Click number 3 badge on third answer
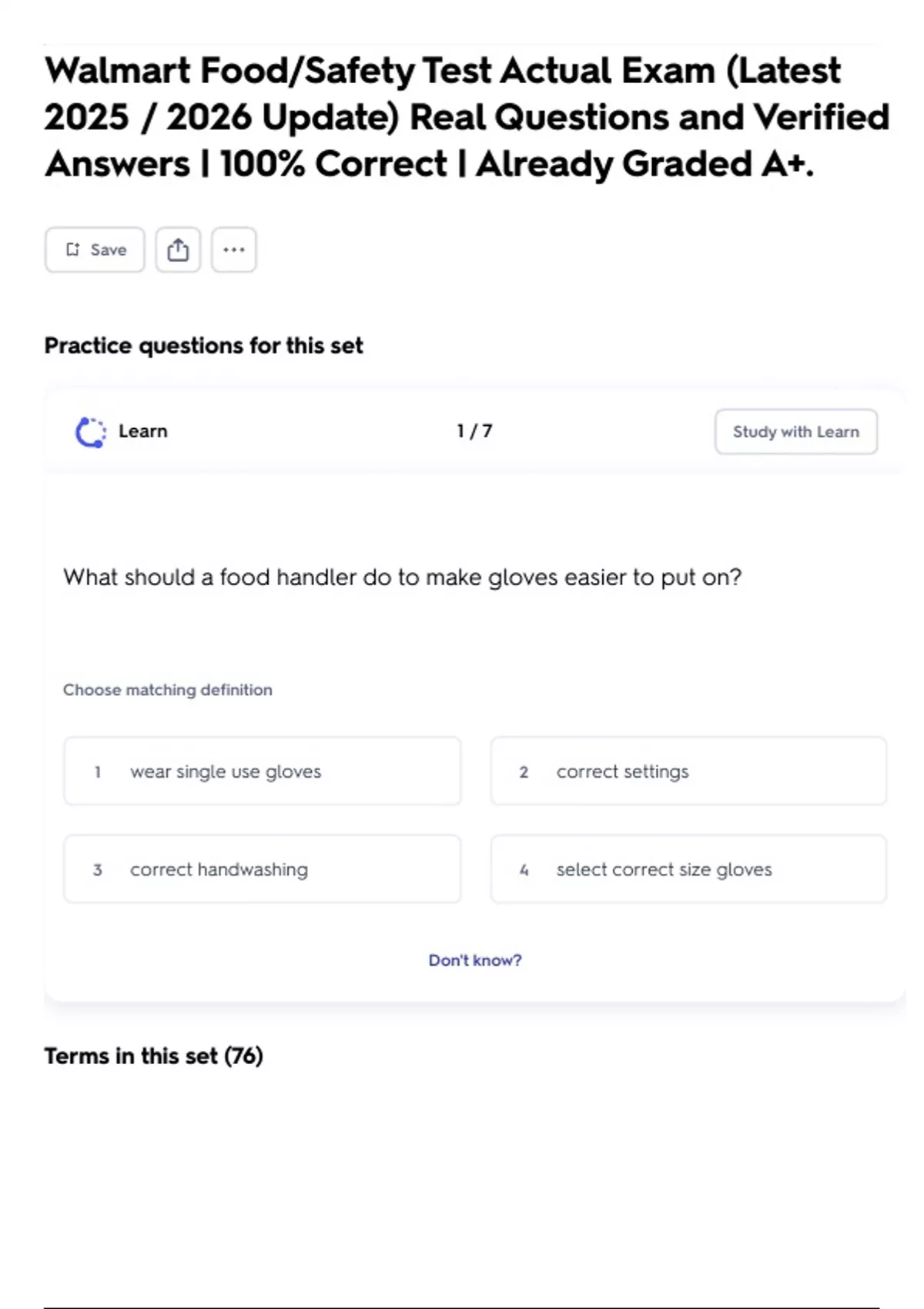This screenshot has width=924, height=1309. [x=98, y=869]
